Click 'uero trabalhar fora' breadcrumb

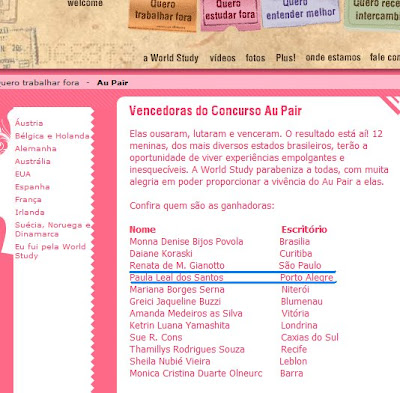coord(39,83)
